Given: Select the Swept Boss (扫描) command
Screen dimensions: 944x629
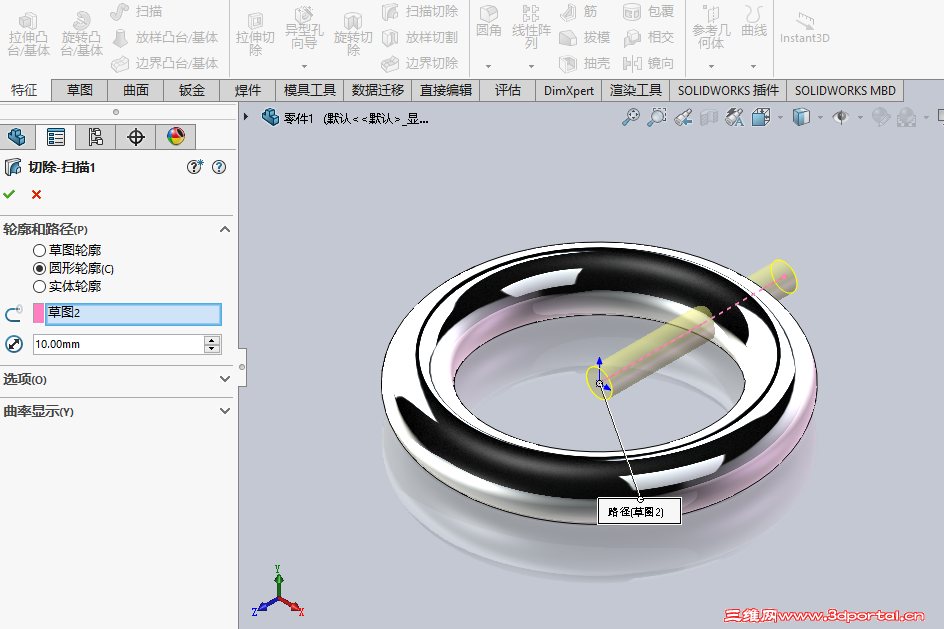Looking at the screenshot, I should [x=137, y=11].
